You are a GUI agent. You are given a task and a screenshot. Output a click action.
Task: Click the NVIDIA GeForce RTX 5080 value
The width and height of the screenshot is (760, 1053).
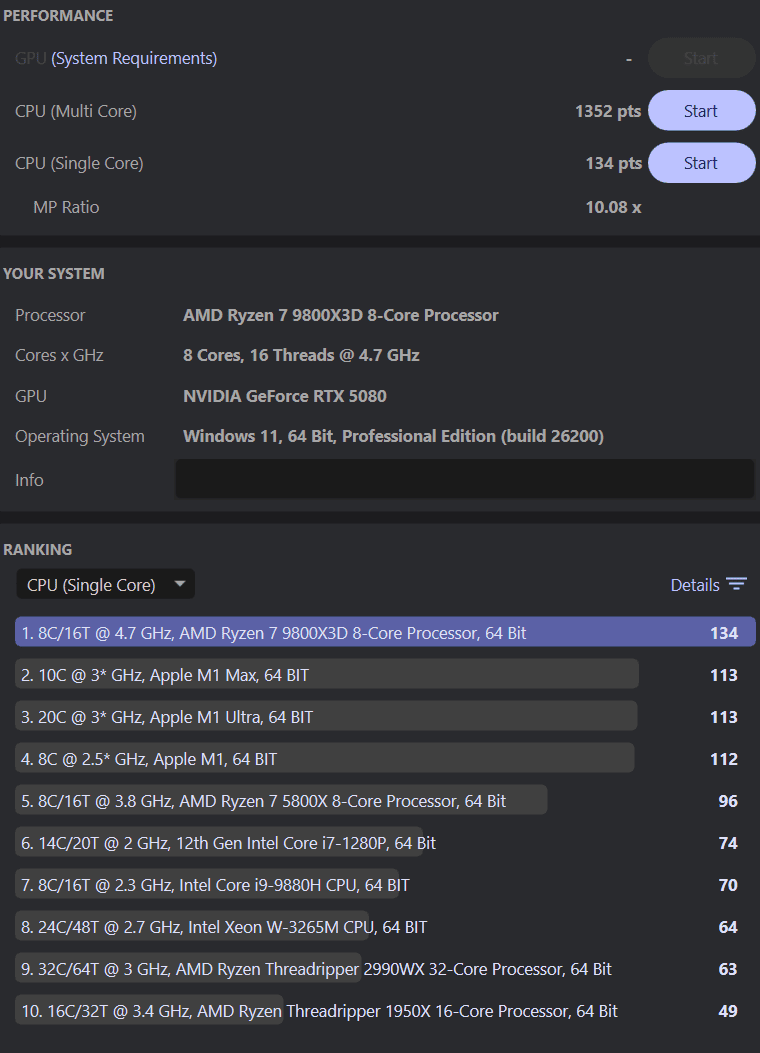[285, 396]
